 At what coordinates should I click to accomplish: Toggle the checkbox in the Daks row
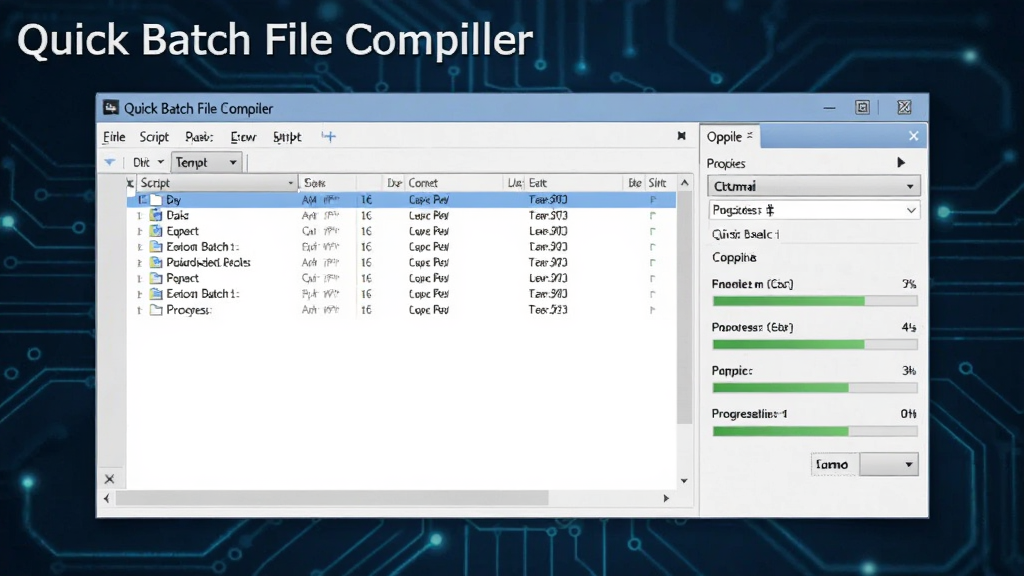[x=652, y=216]
